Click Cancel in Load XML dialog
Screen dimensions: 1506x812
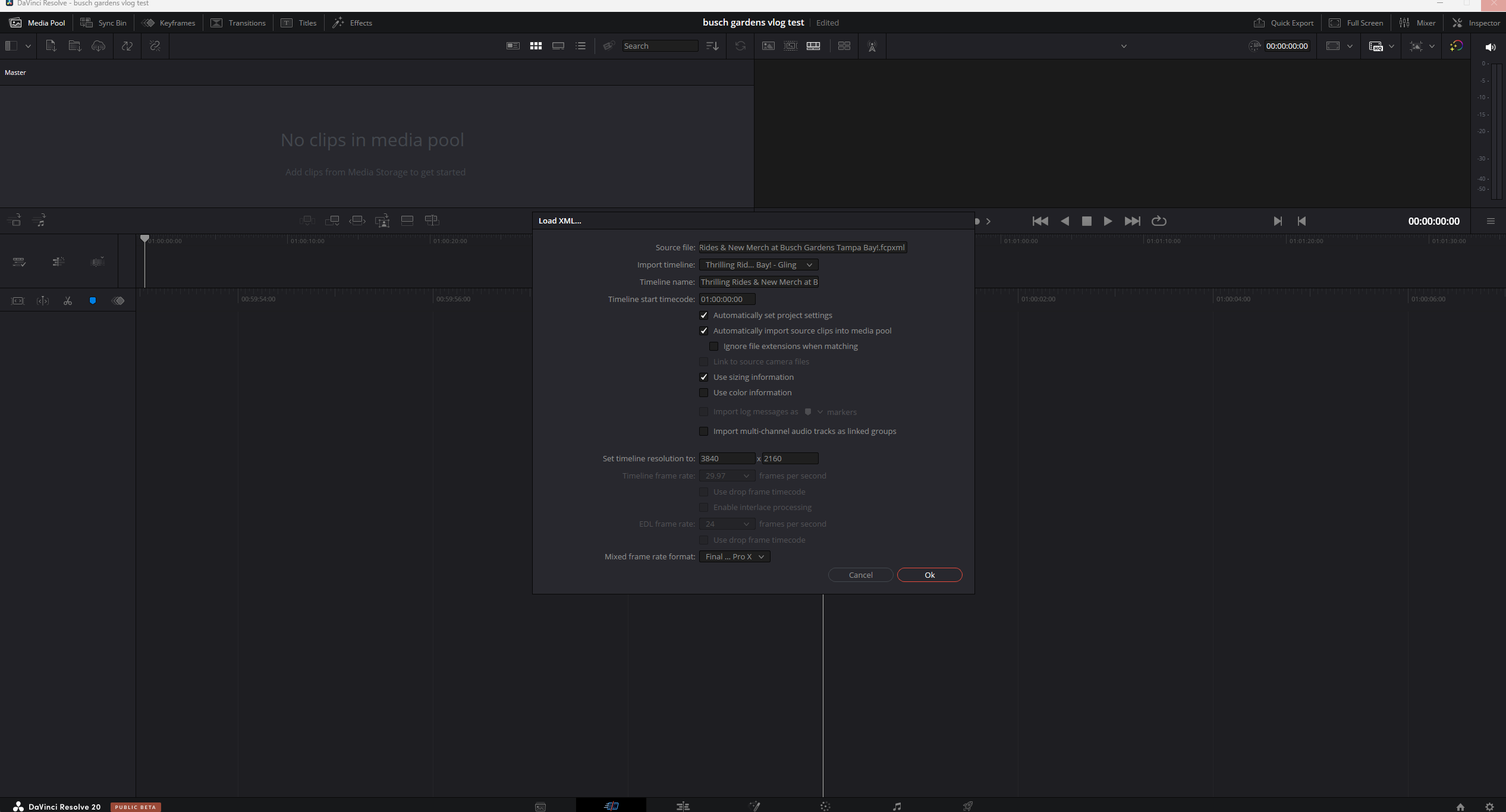tap(860, 575)
